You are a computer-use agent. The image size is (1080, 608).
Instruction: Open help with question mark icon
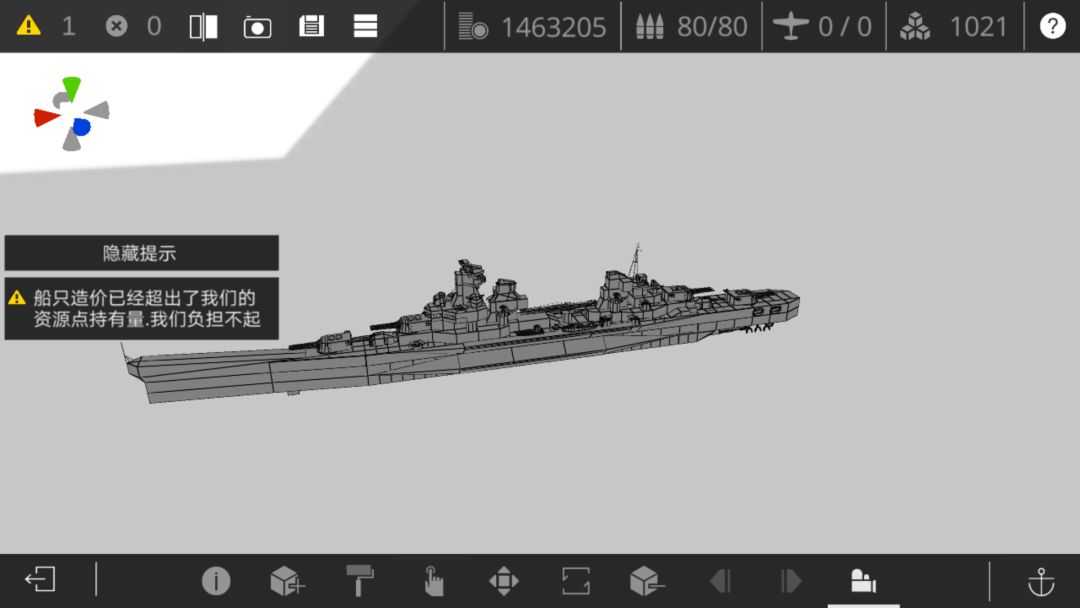pyautogui.click(x=1052, y=26)
